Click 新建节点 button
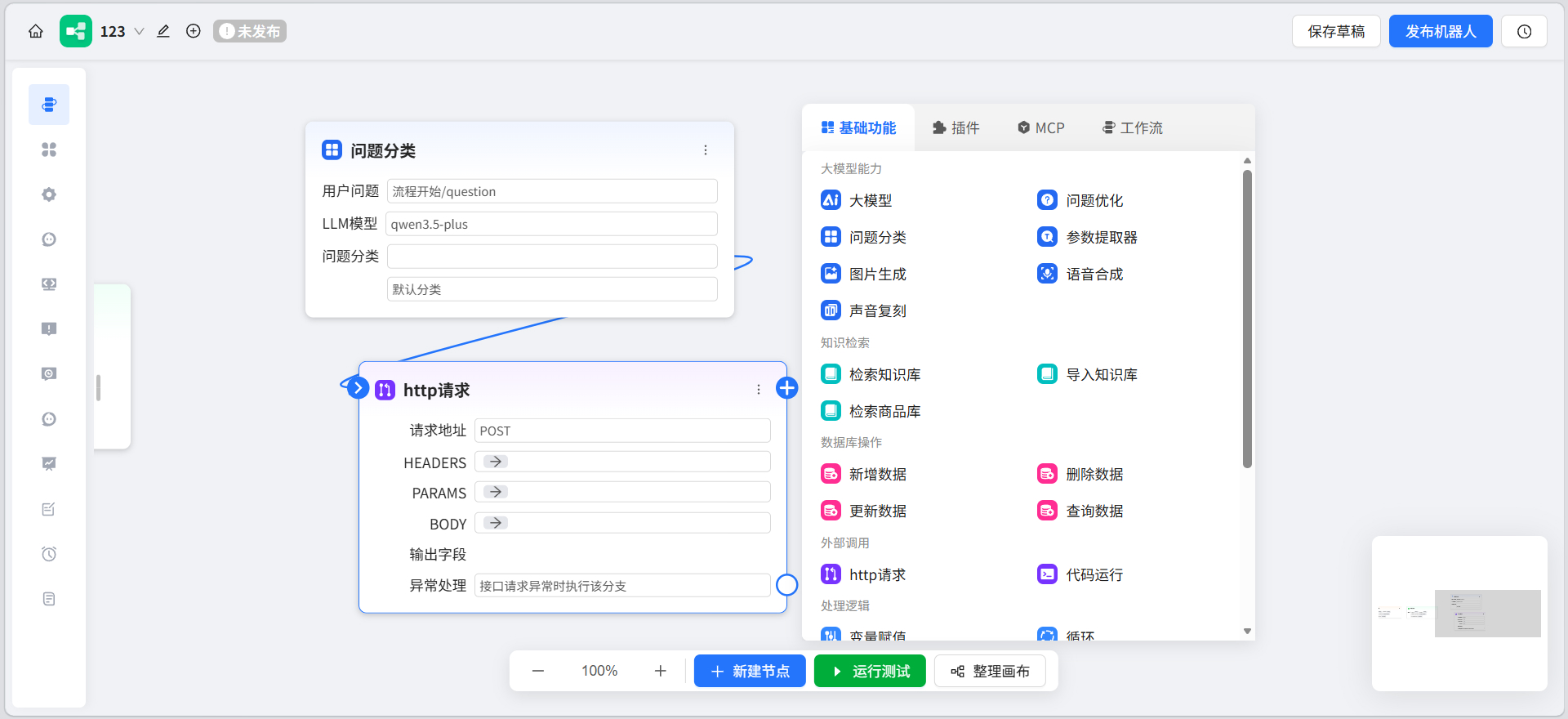The image size is (1568, 719). (750, 671)
